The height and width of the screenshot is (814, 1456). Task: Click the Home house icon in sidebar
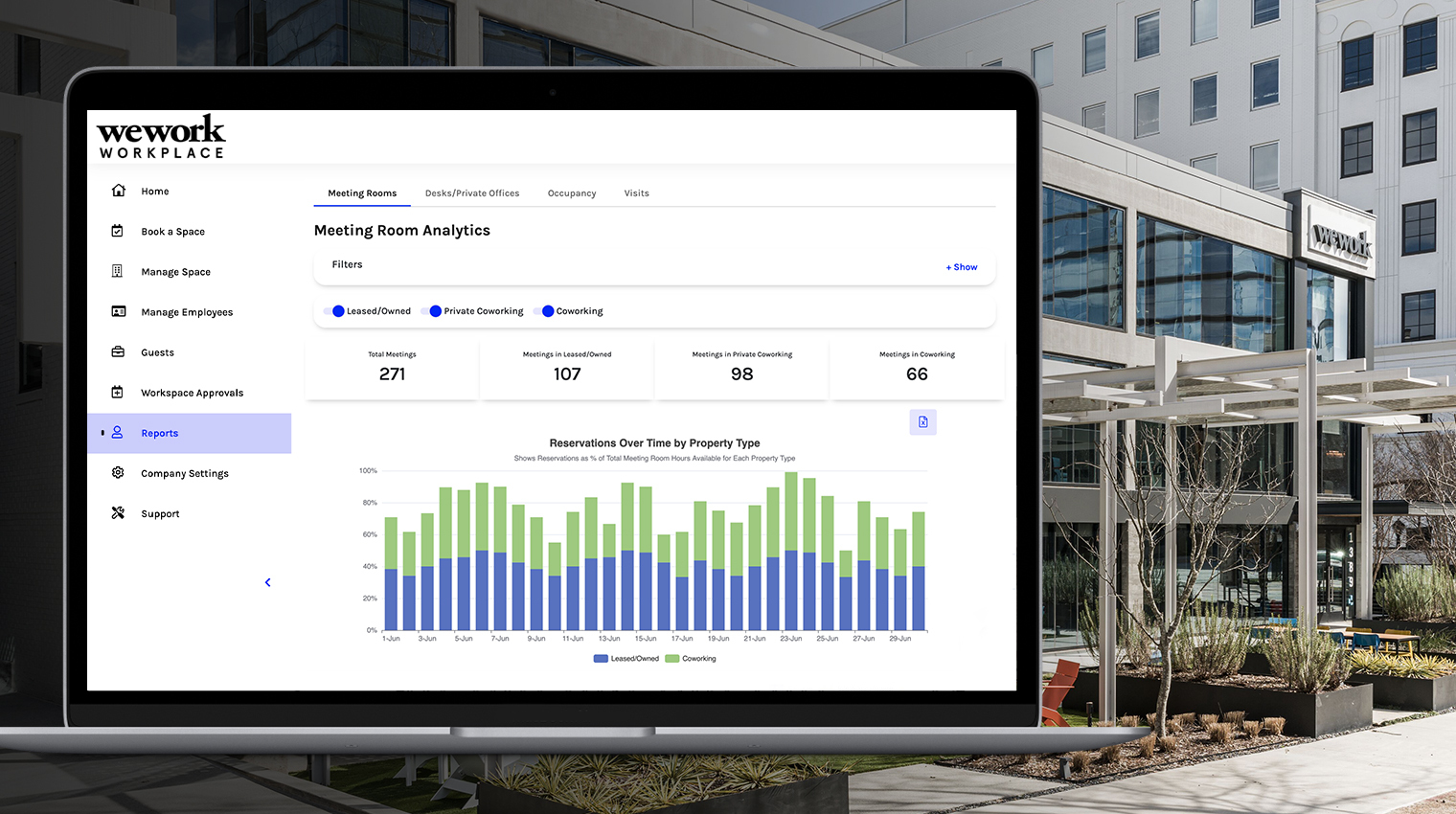pos(118,191)
